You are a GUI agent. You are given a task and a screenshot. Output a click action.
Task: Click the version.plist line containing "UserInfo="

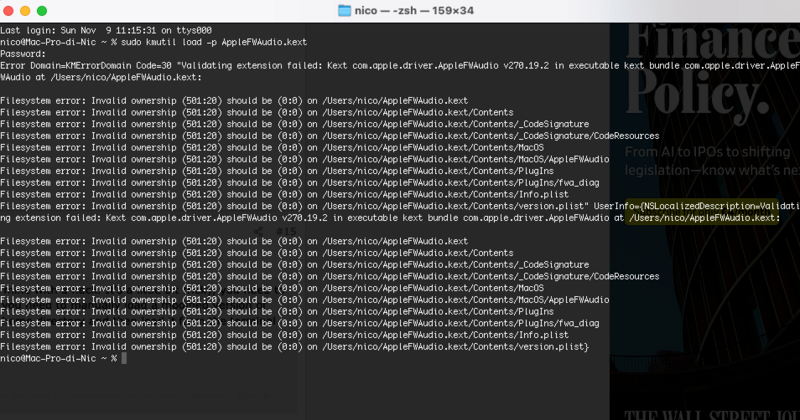(x=400, y=206)
